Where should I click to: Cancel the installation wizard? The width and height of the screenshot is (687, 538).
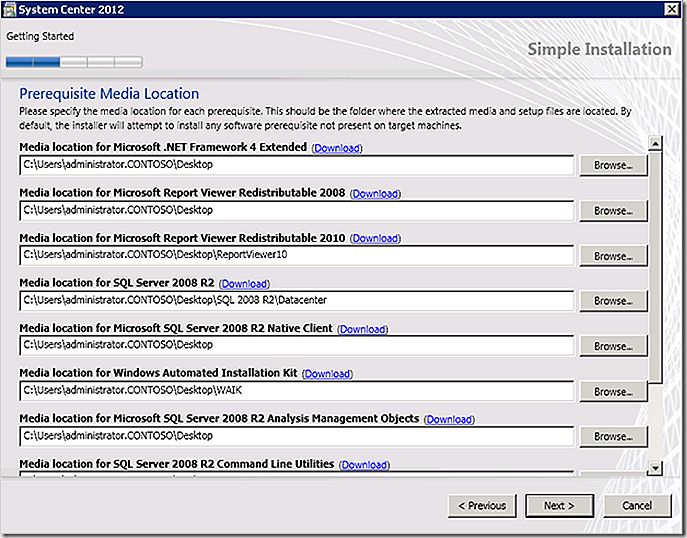(x=637, y=506)
